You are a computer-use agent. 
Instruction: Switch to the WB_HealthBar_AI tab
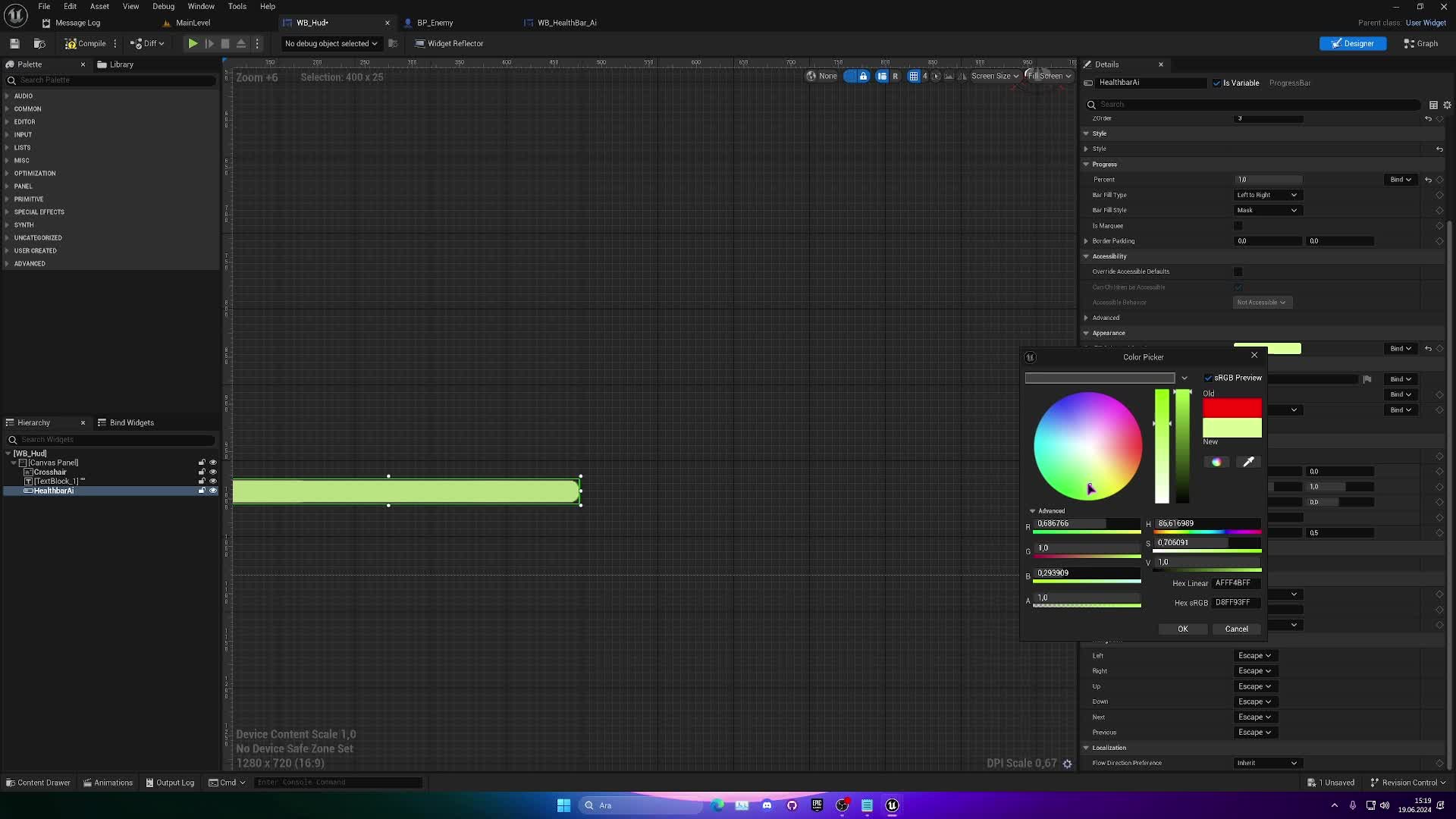566,22
